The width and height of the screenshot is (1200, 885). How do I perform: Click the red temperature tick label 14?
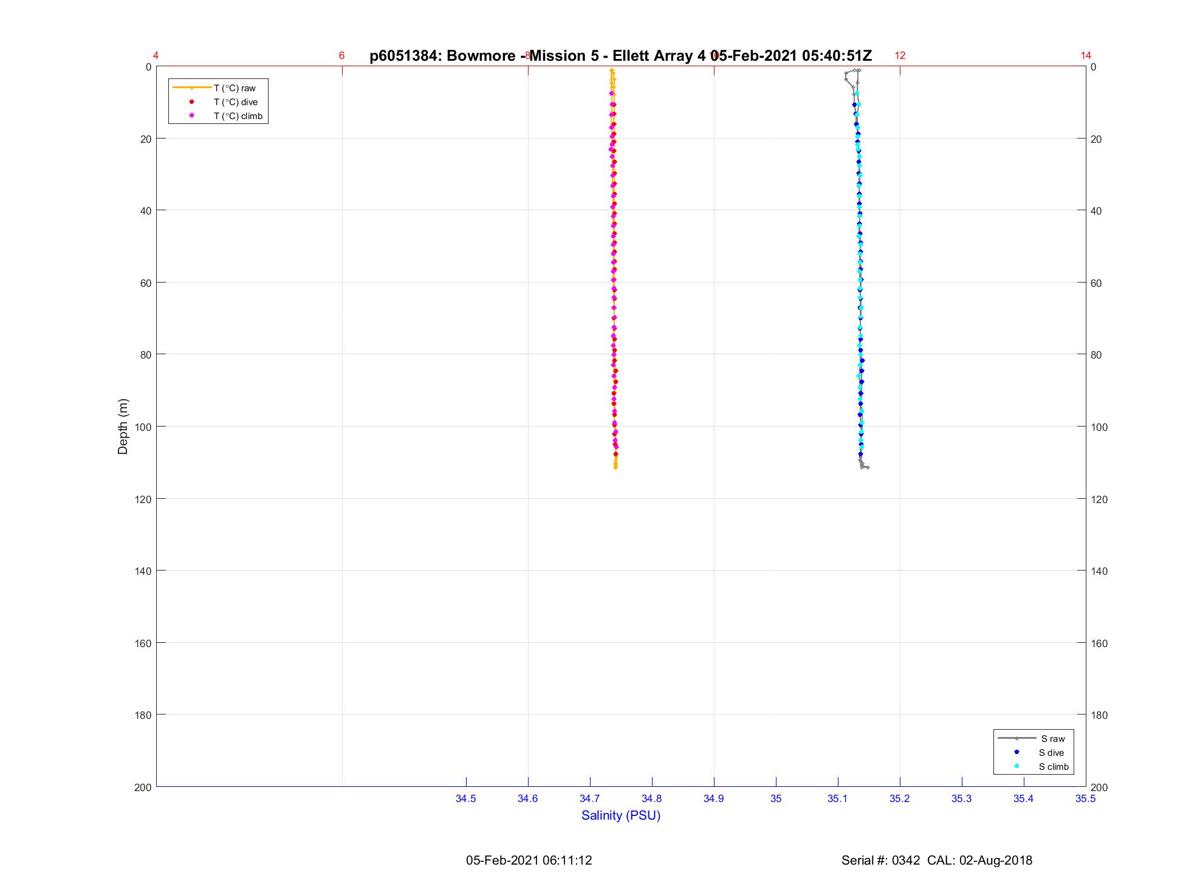pos(1086,56)
